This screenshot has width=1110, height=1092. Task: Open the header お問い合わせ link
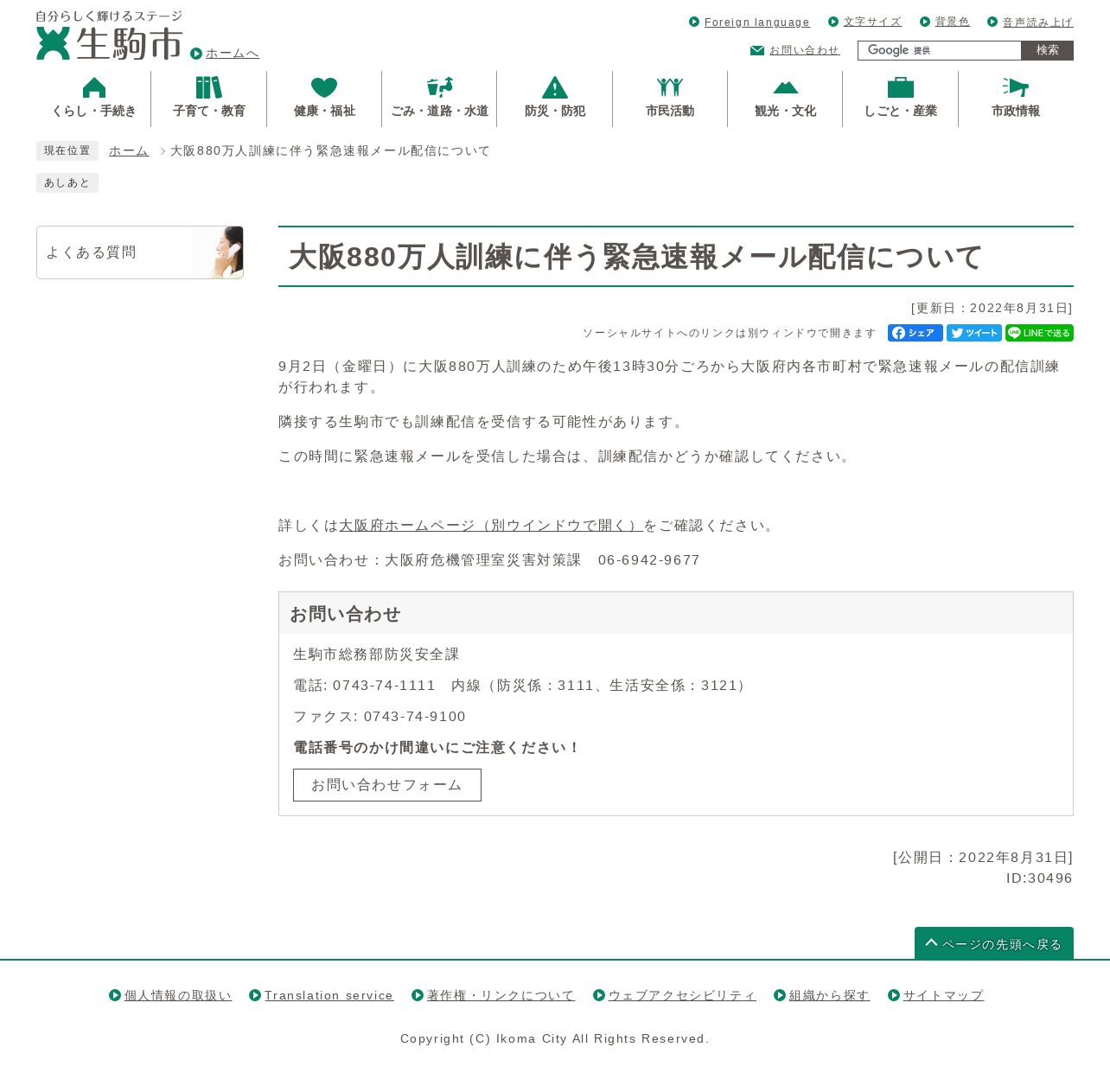(804, 50)
